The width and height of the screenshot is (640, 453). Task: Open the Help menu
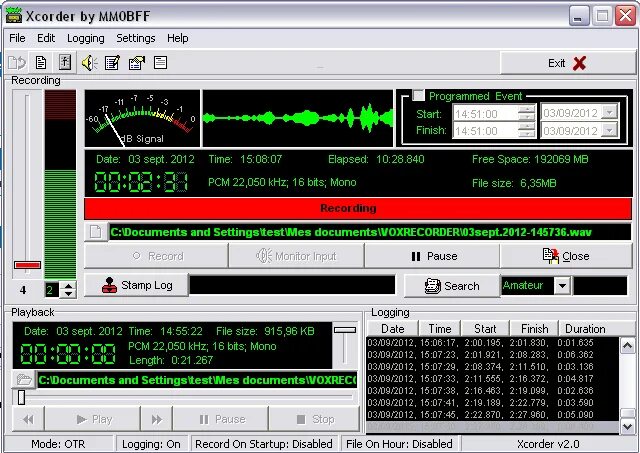178,38
